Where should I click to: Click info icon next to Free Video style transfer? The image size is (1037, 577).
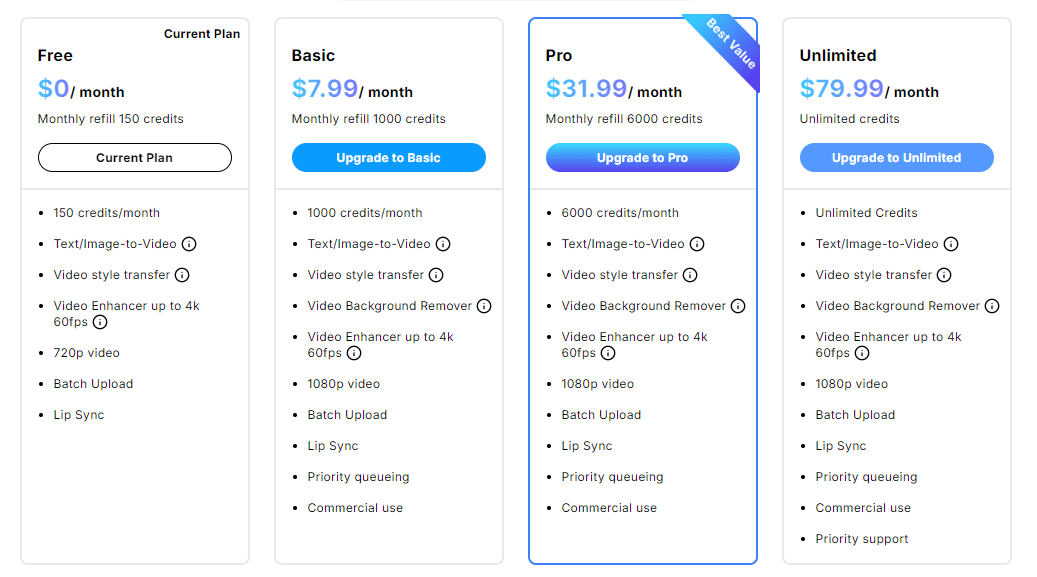tap(182, 275)
